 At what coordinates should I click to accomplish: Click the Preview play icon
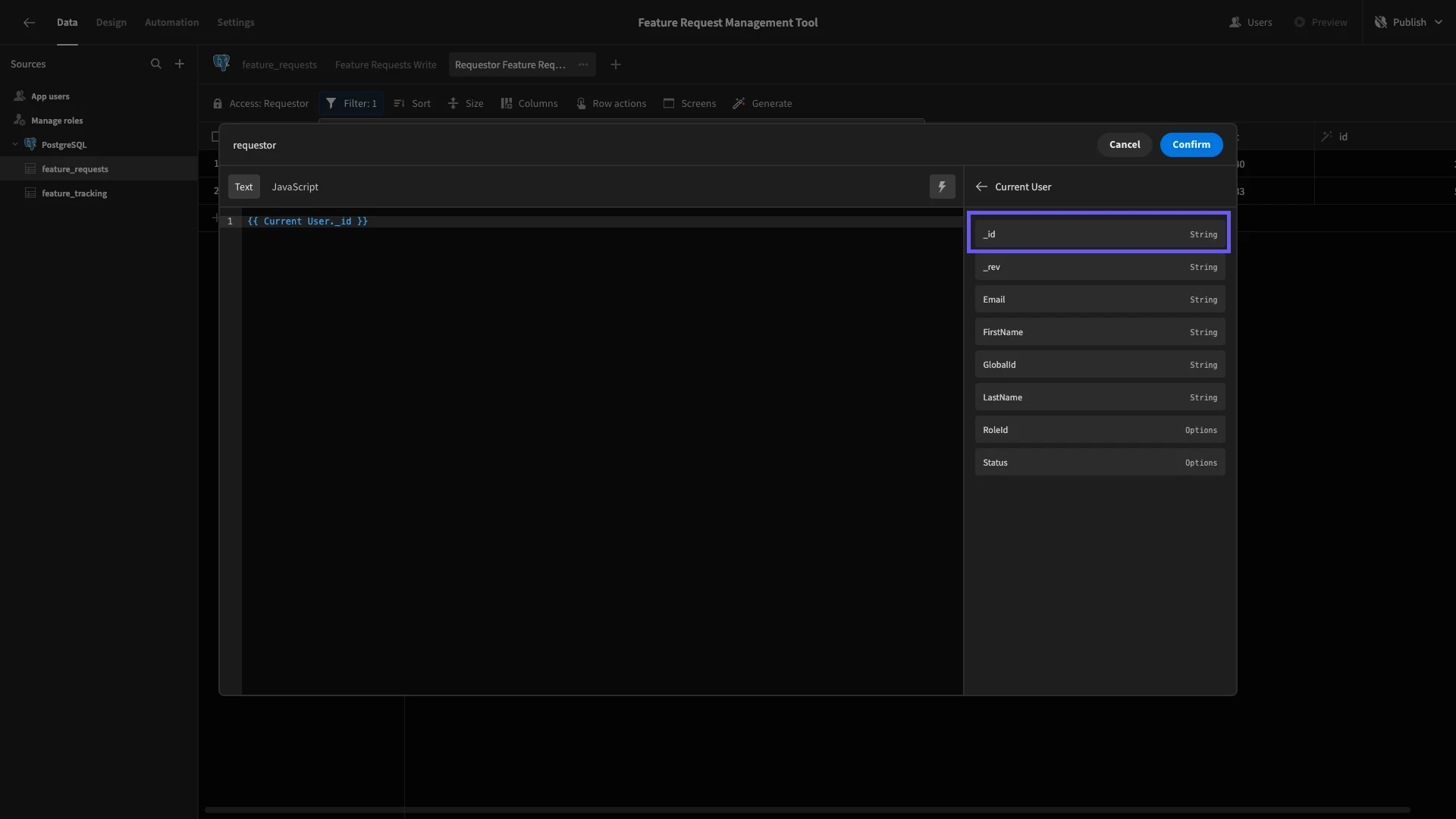point(1300,23)
